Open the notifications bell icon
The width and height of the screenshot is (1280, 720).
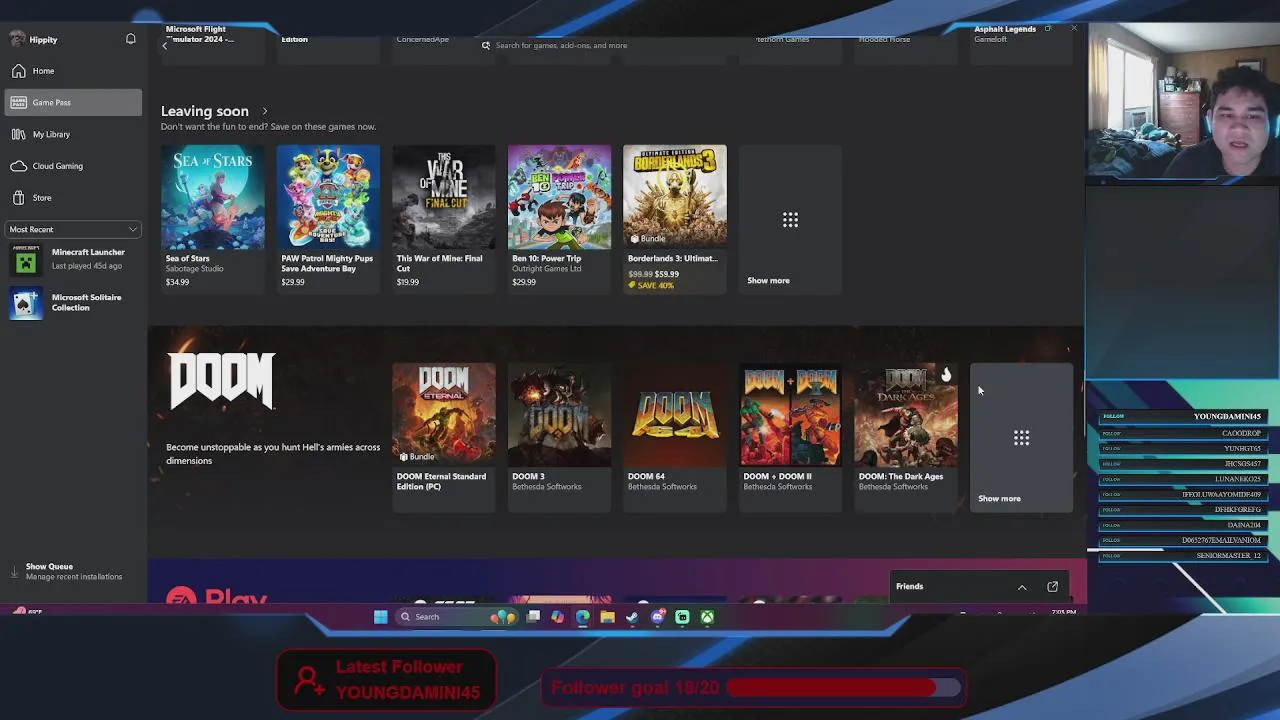click(130, 39)
